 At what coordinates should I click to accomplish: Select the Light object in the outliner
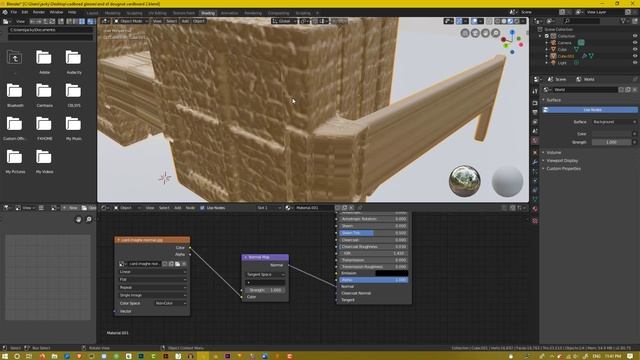pyautogui.click(x=562, y=63)
